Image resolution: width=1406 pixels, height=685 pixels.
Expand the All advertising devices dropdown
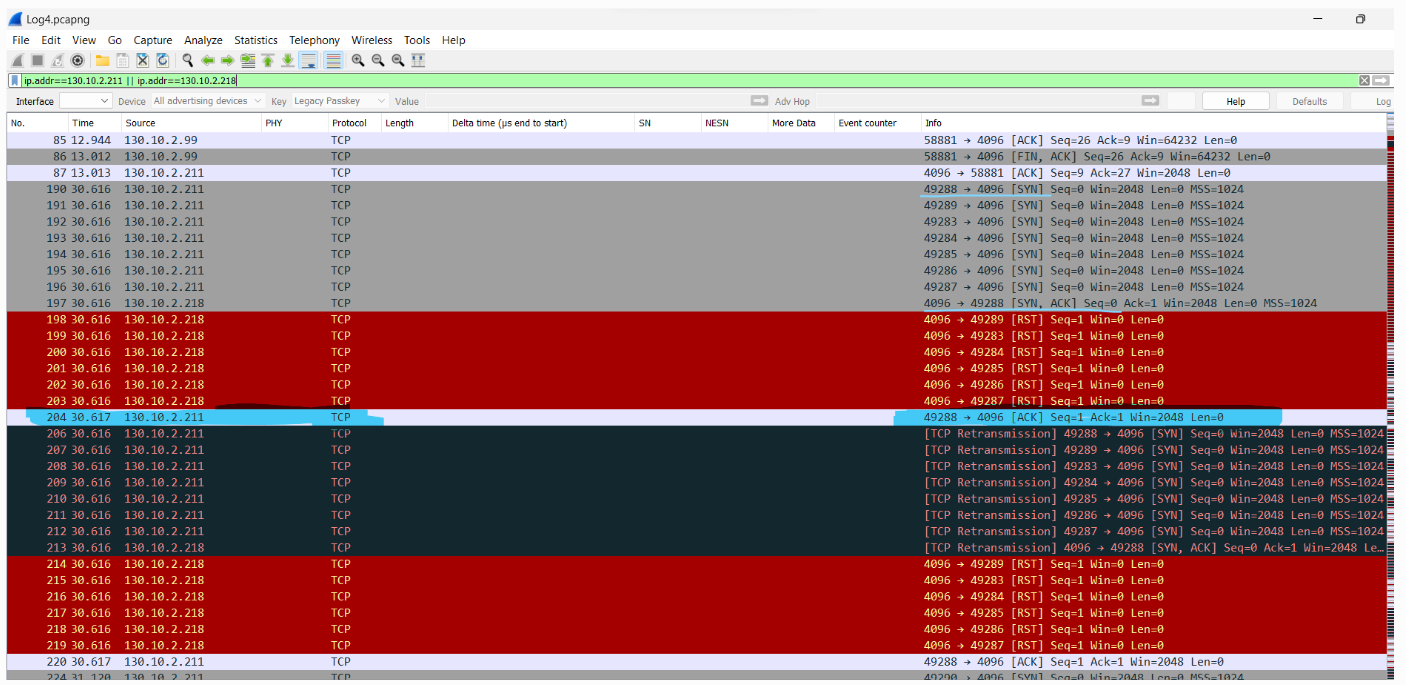[x=207, y=101]
